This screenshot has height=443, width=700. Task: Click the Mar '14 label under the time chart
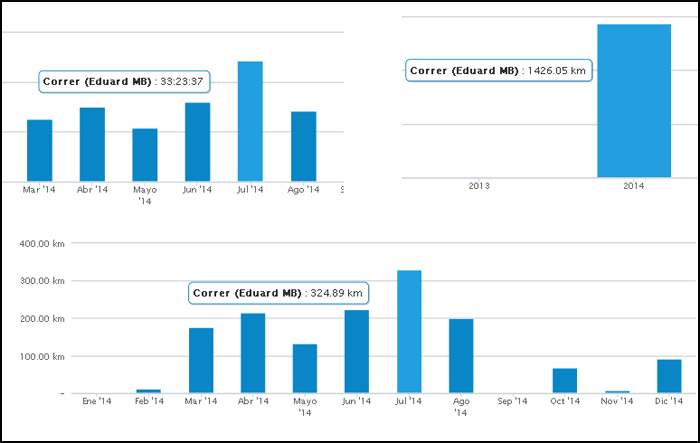point(39,189)
